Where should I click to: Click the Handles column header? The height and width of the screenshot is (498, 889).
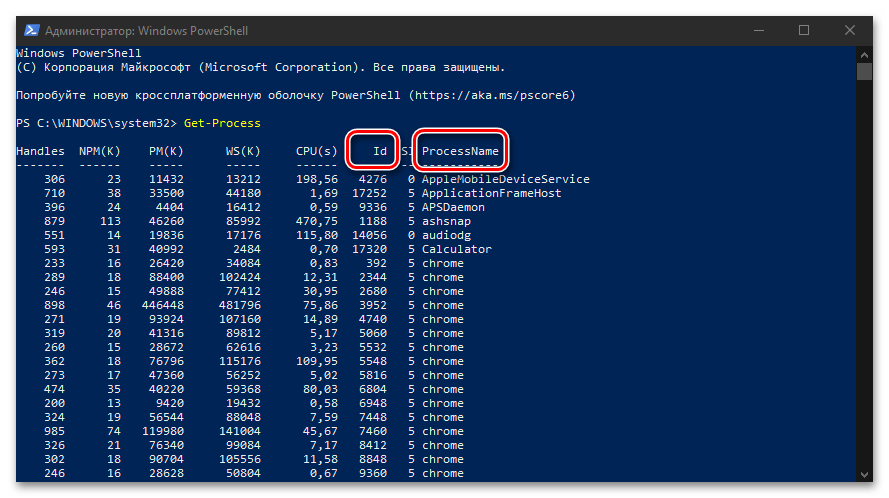[x=40, y=151]
